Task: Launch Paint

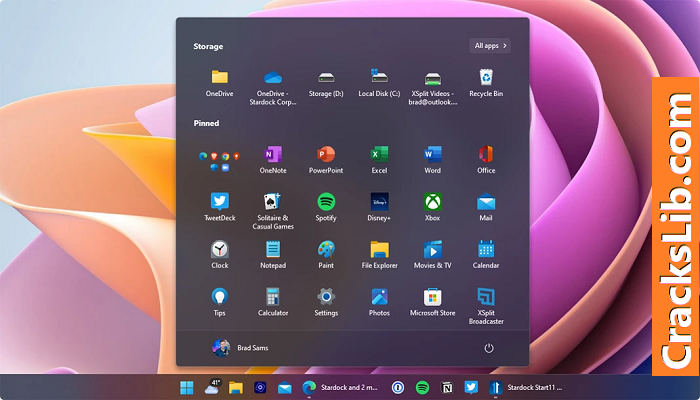Action: pyautogui.click(x=326, y=254)
